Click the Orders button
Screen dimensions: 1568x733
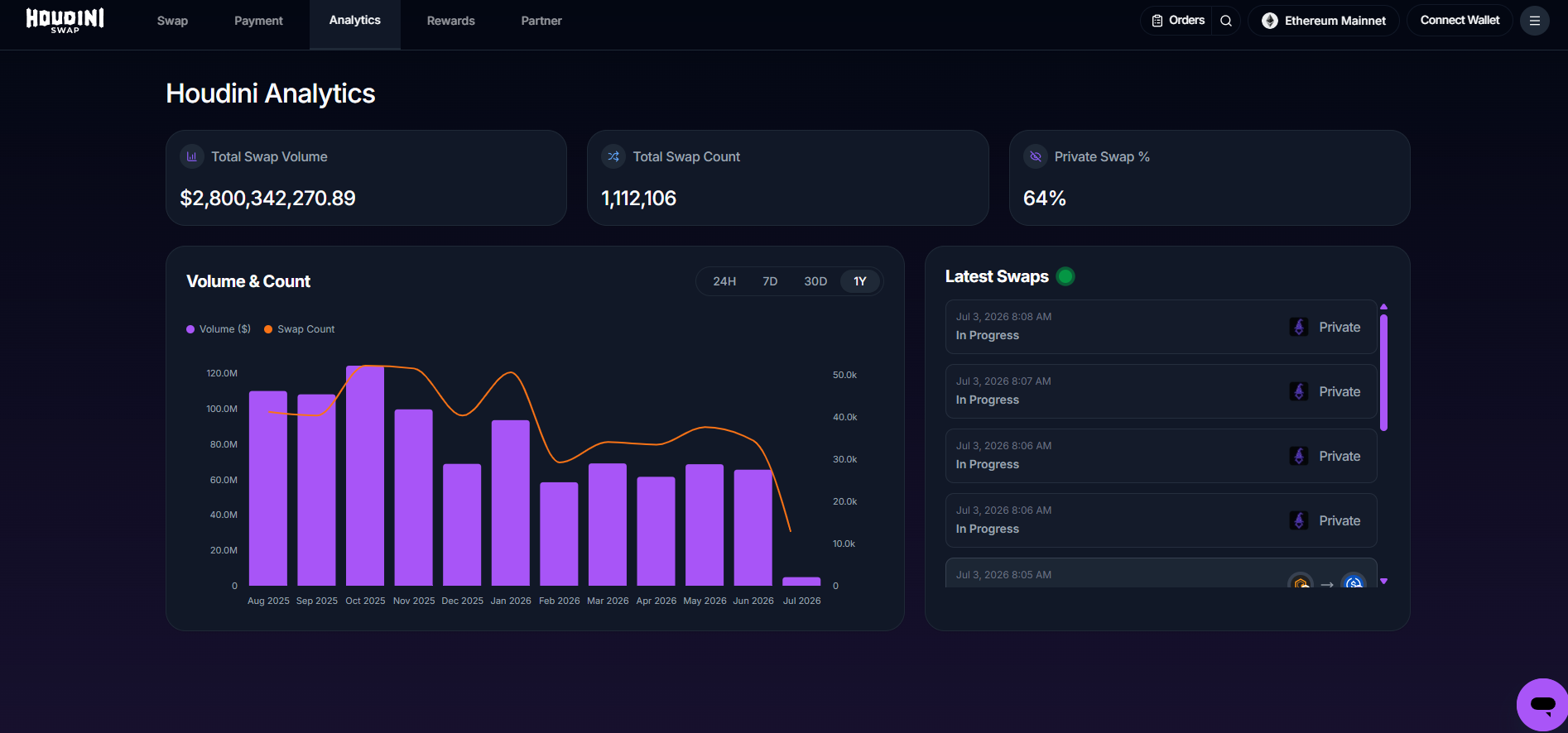point(1177,21)
